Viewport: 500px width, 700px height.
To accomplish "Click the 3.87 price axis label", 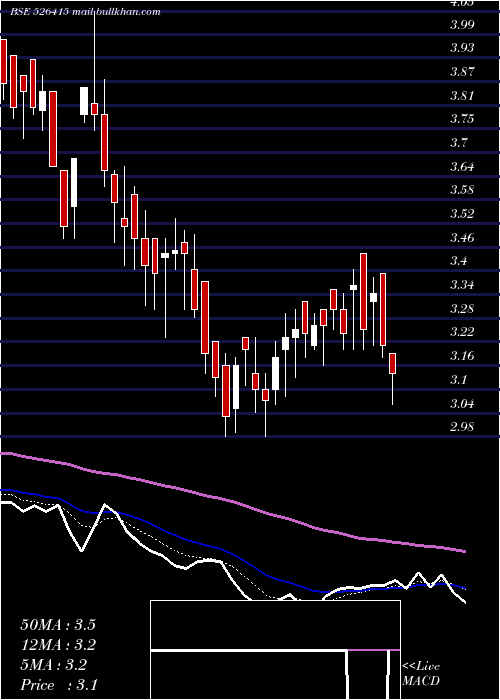I will [462, 72].
